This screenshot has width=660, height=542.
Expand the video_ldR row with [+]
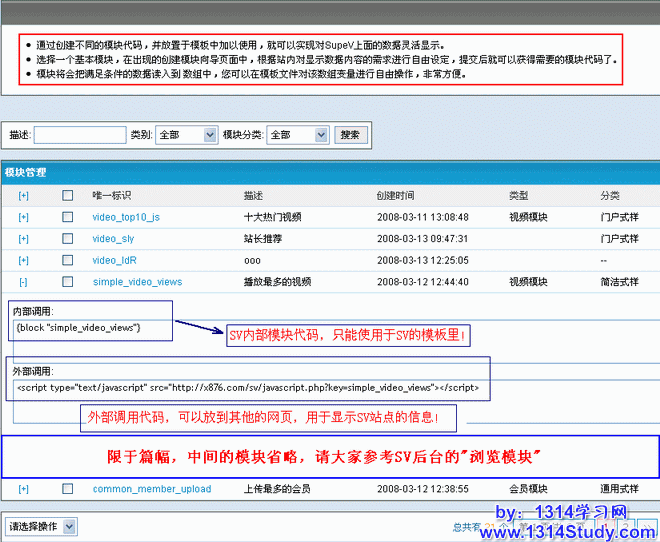click(24, 260)
